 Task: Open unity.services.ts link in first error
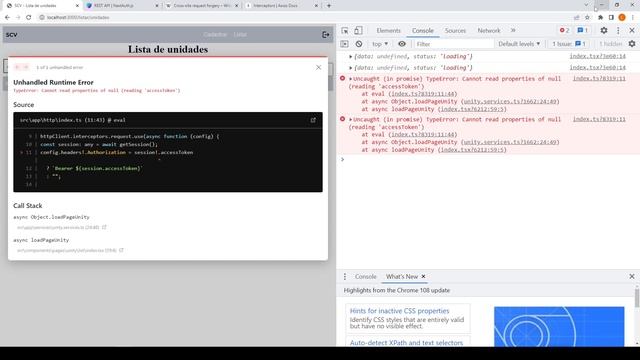coord(510,101)
